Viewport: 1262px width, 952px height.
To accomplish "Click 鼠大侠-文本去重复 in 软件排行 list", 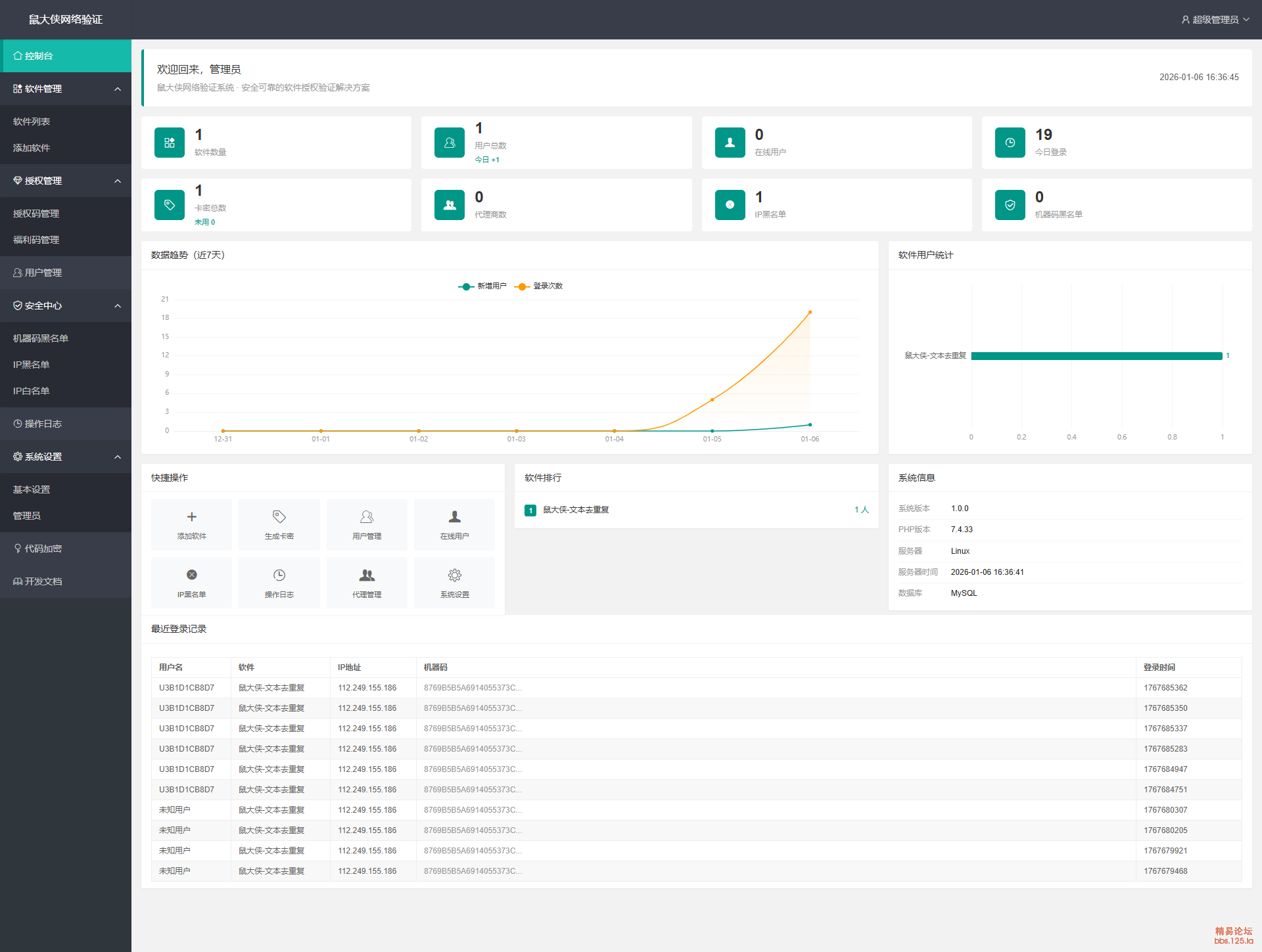I will point(576,510).
